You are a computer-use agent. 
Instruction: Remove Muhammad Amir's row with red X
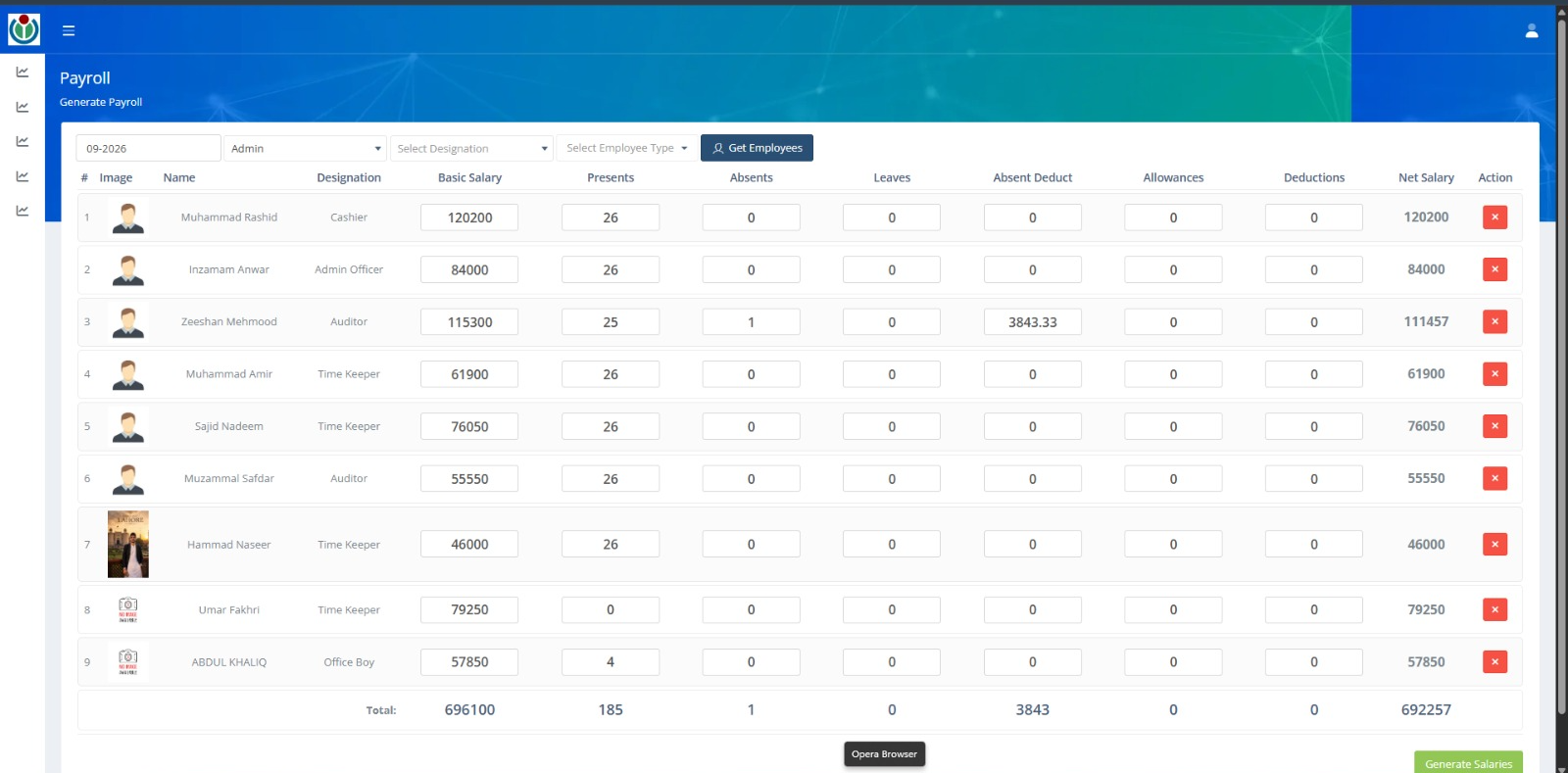click(1494, 374)
